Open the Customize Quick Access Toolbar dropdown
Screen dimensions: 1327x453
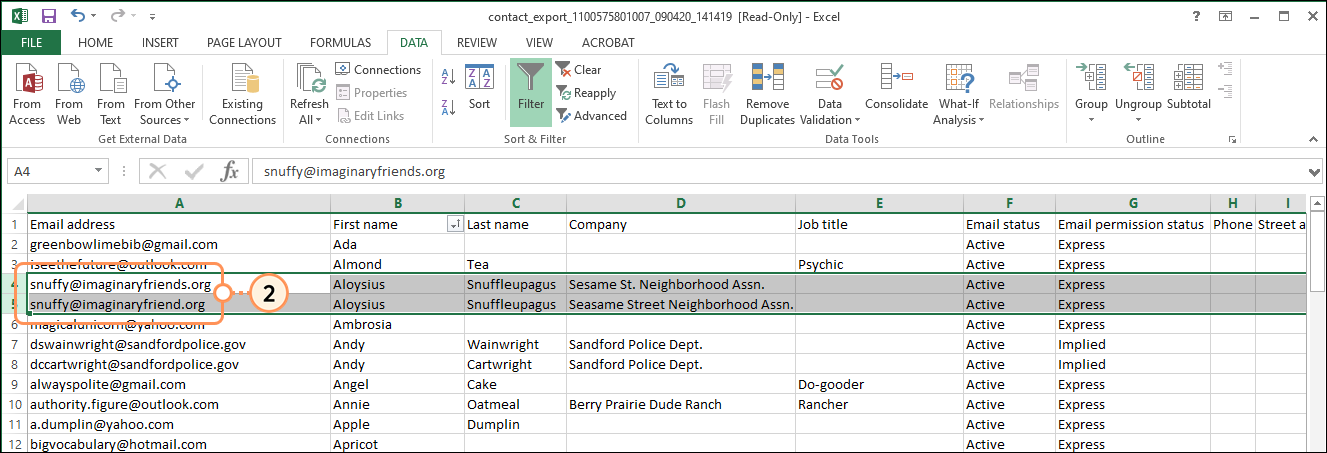point(152,17)
